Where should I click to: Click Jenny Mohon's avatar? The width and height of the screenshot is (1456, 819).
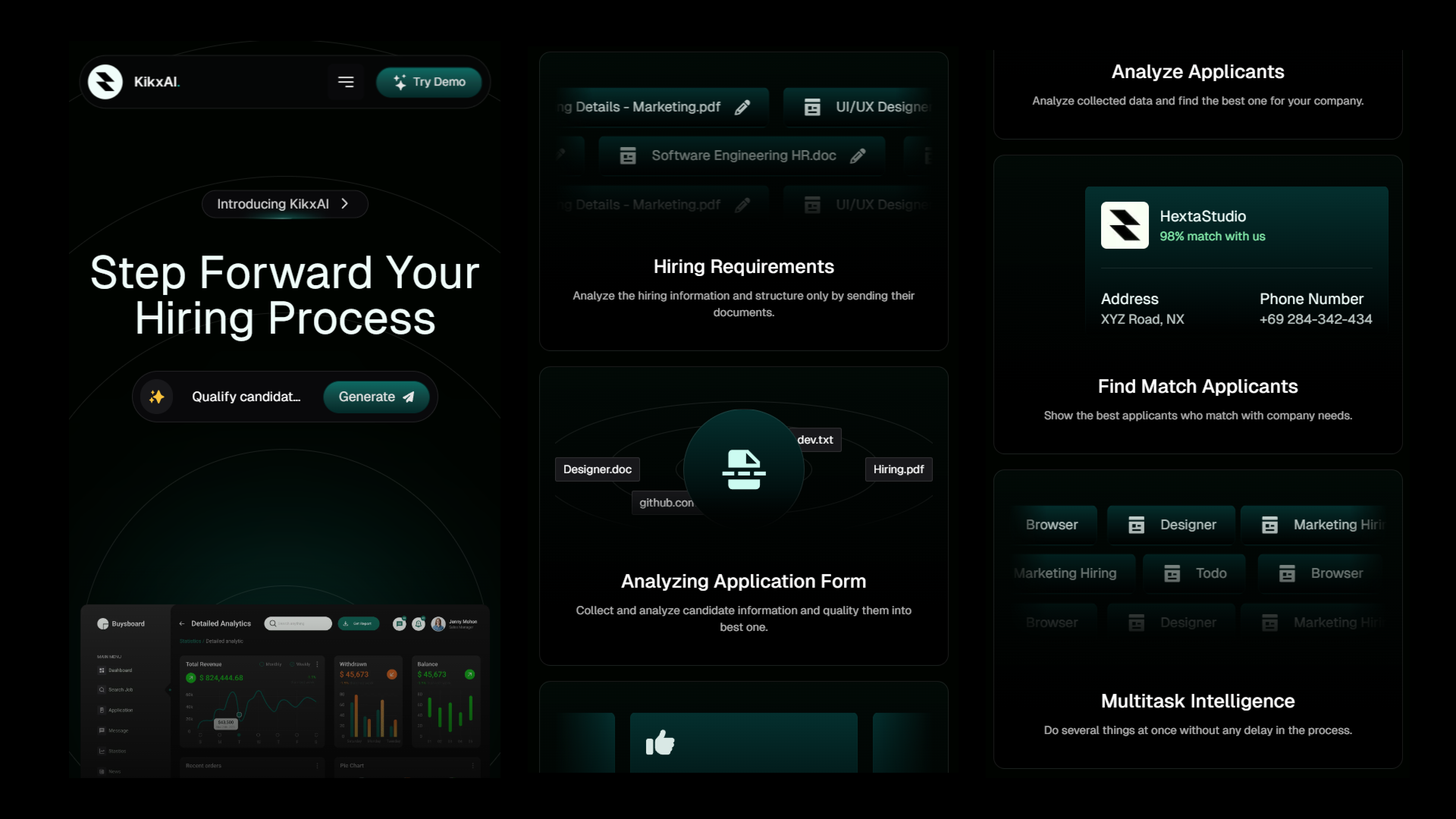pyautogui.click(x=438, y=624)
